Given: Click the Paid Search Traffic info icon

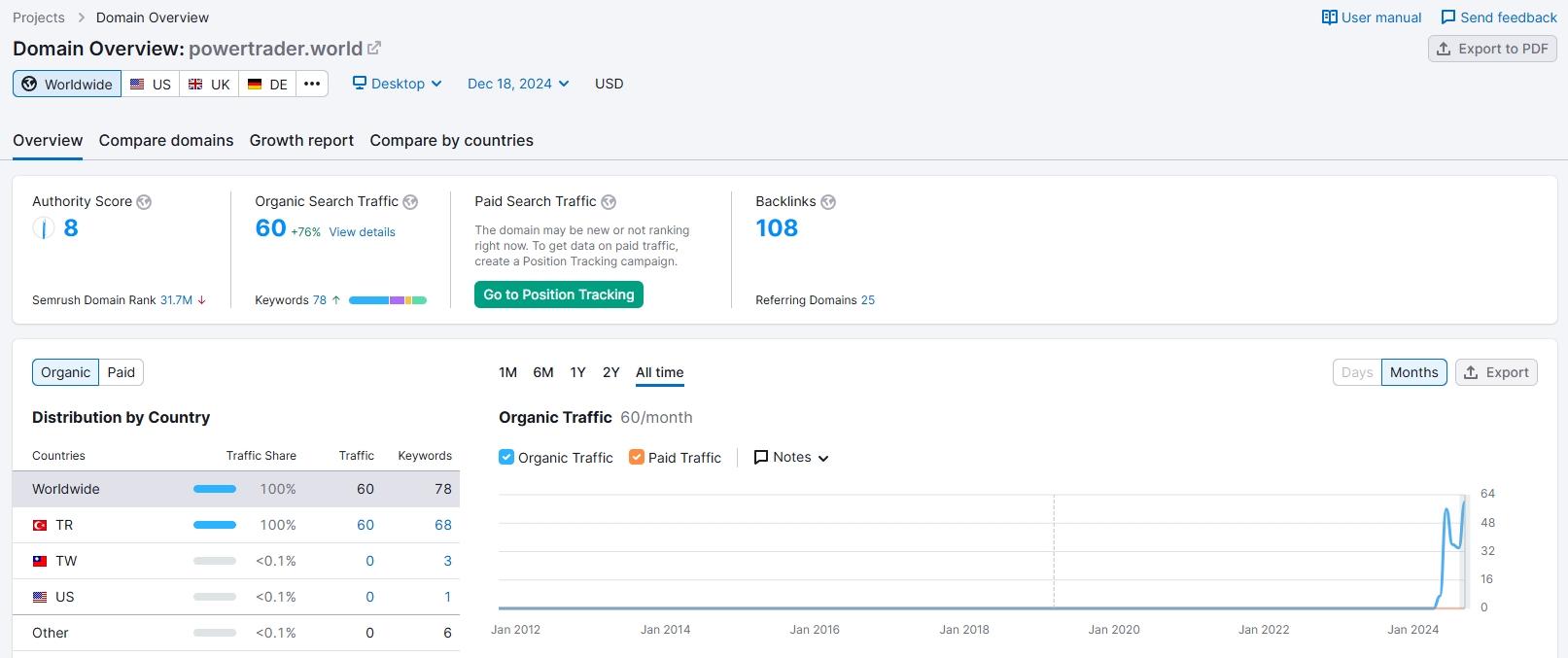Looking at the screenshot, I should pyautogui.click(x=609, y=202).
